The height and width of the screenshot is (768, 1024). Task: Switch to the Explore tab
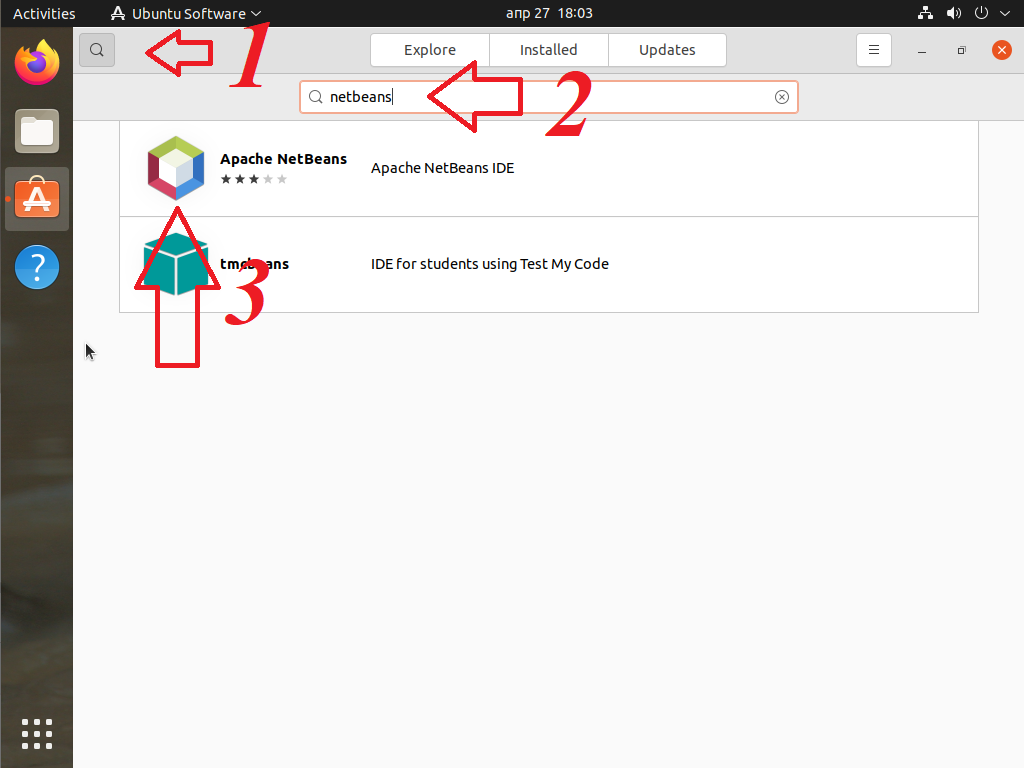pos(430,50)
